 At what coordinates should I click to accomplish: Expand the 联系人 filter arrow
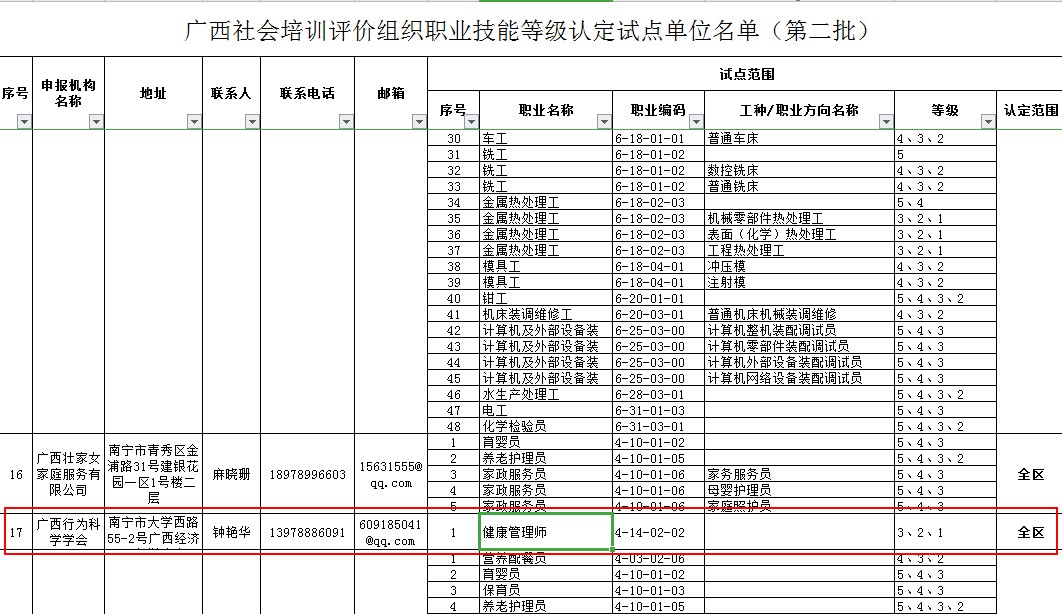point(252,122)
